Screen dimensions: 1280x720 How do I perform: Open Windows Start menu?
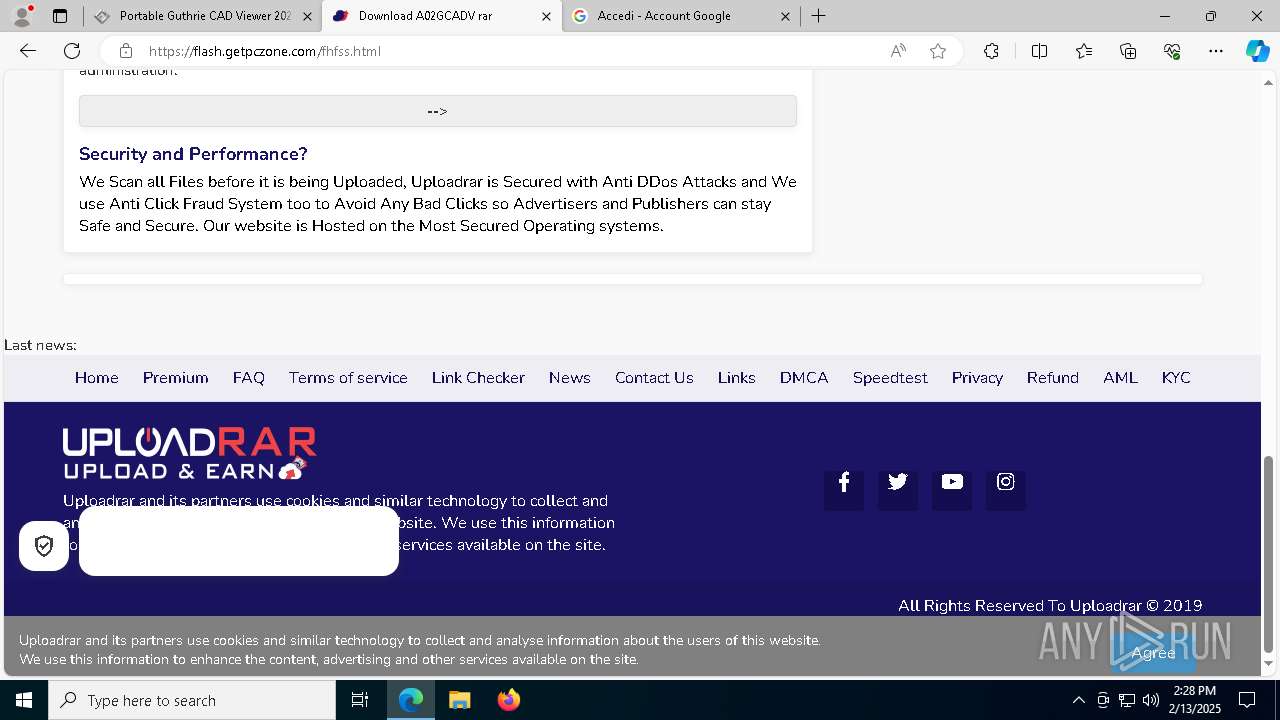tap(24, 700)
